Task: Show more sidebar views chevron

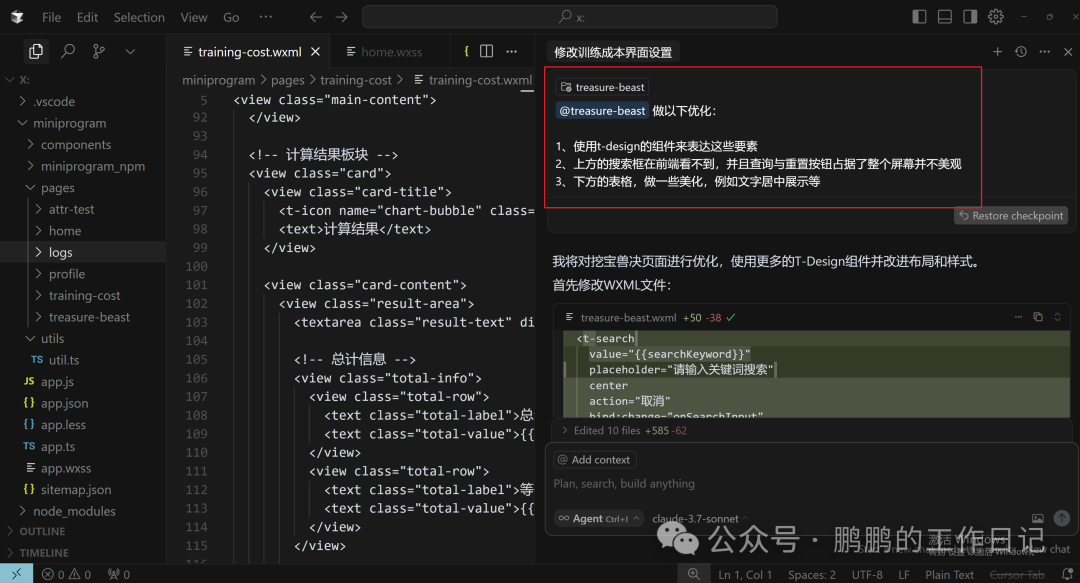Action: pos(130,51)
